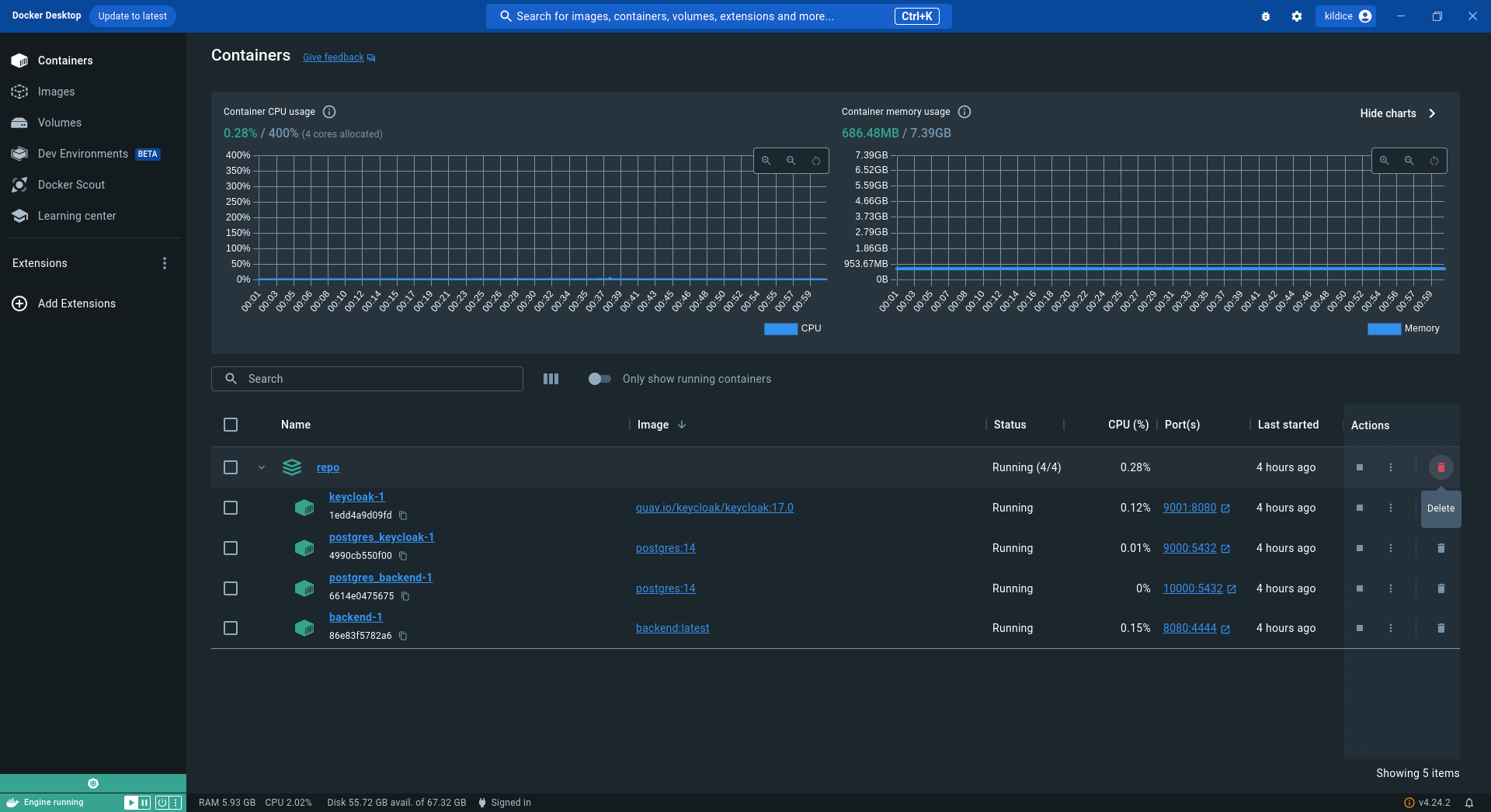
Task: Reset zoom on the CPU chart
Action: [x=816, y=161]
